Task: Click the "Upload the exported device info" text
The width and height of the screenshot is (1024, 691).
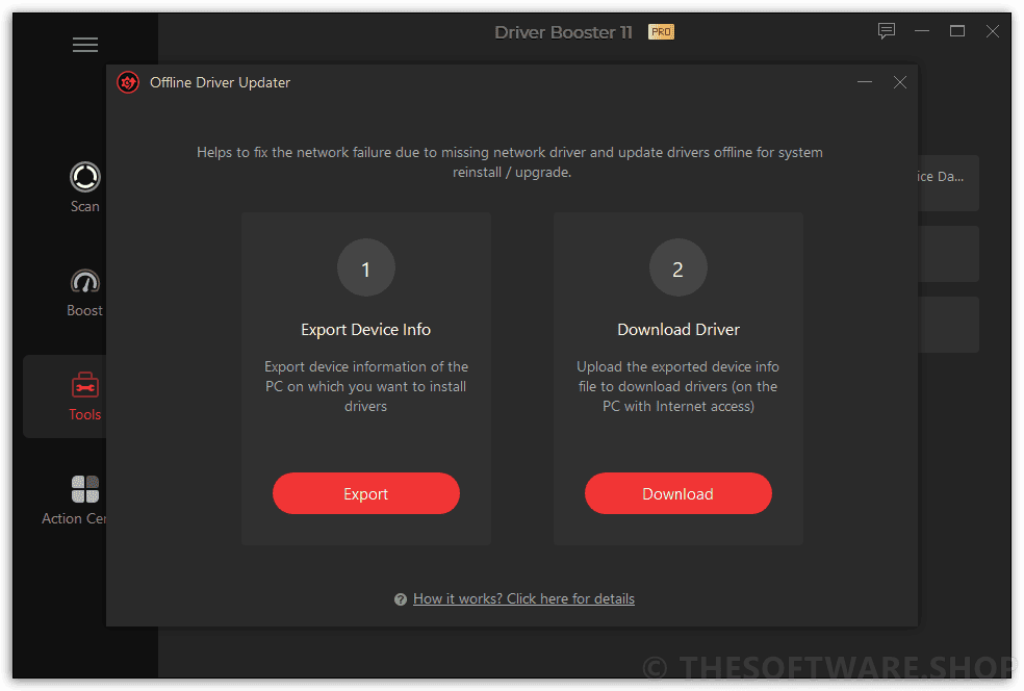Action: coord(678,386)
